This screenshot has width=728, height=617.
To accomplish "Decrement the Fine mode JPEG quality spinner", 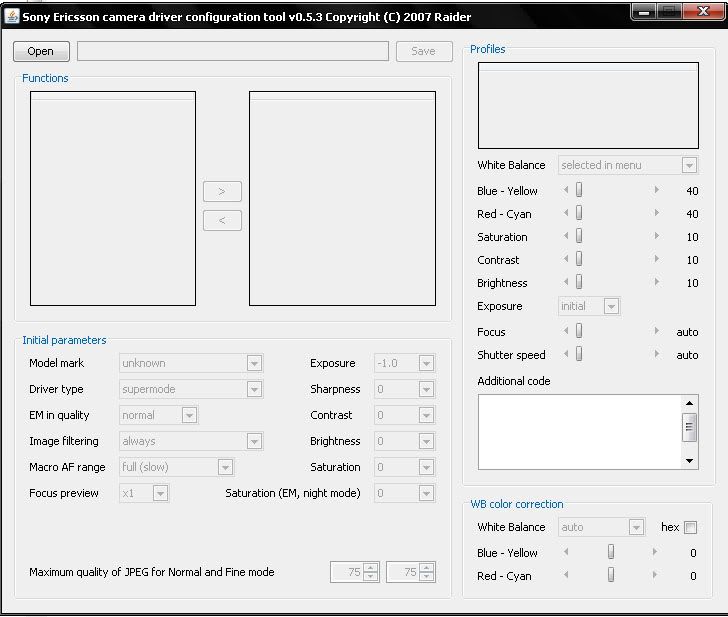I will [426, 577].
